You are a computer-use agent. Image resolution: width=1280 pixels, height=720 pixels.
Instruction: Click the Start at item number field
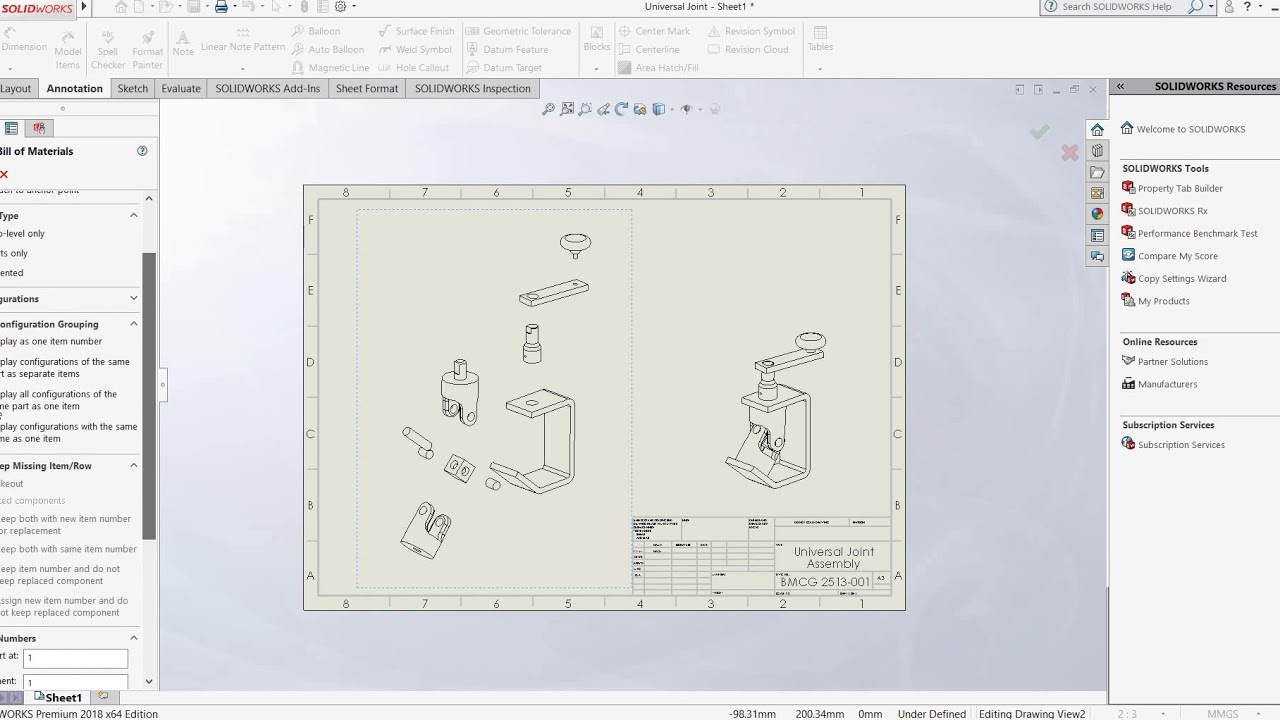[x=75, y=658]
